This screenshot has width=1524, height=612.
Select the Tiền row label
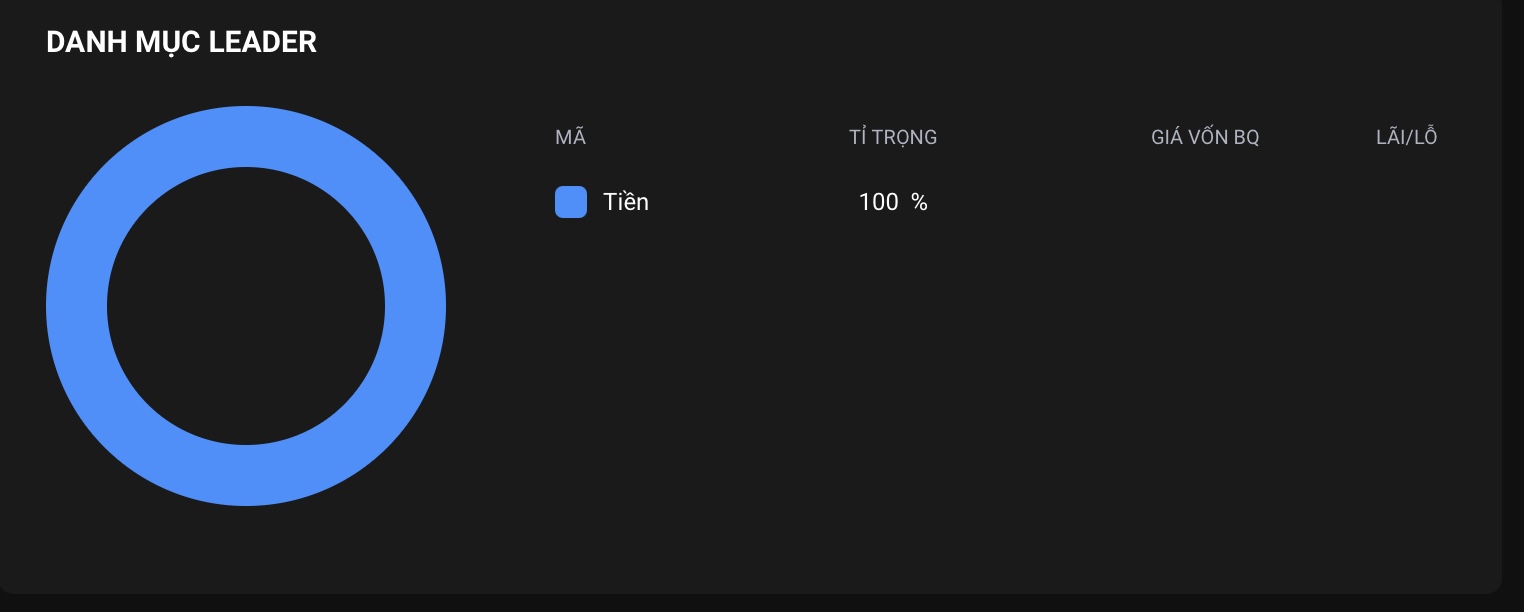pyautogui.click(x=626, y=202)
